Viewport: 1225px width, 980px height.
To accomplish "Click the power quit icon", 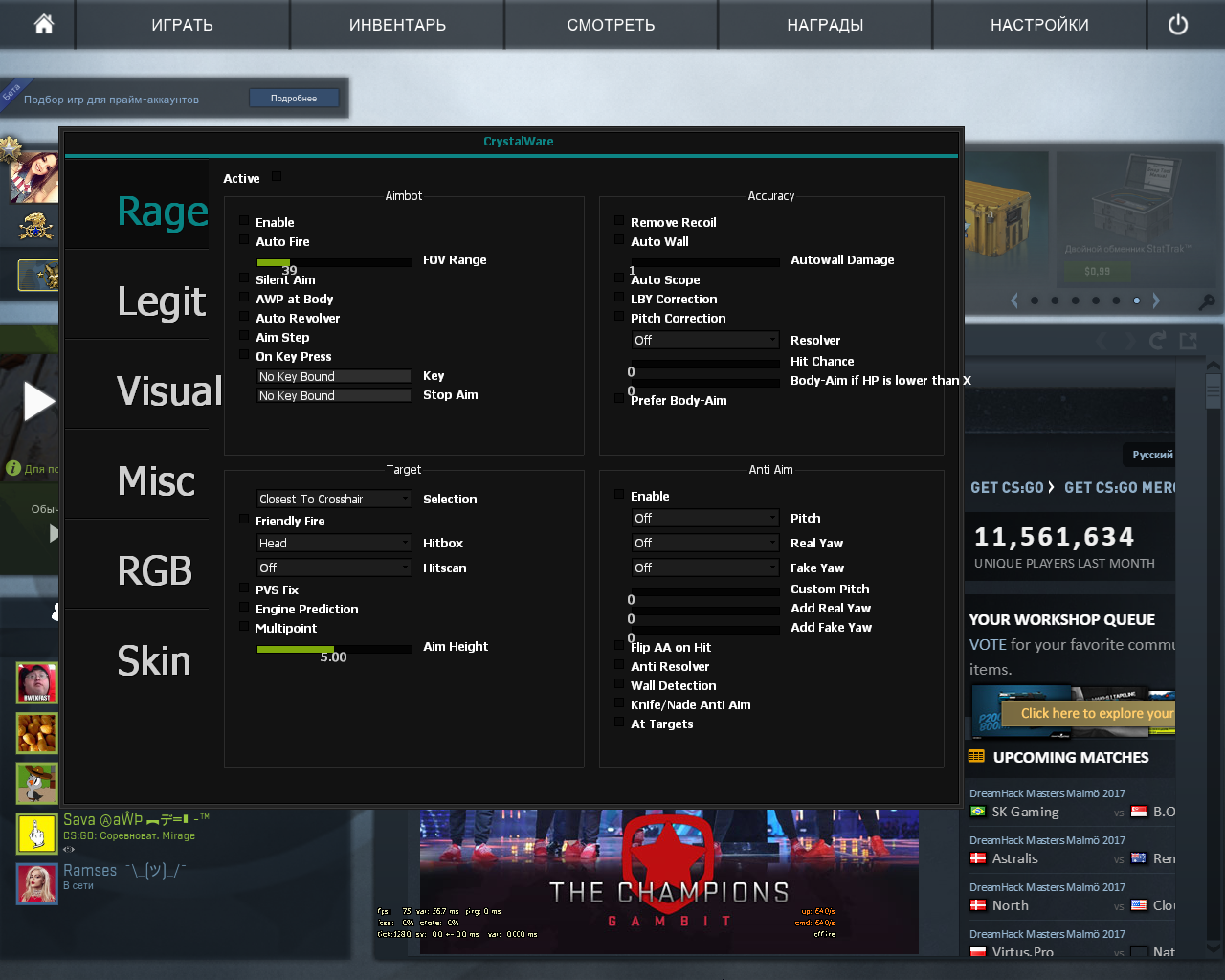I will [1178, 25].
